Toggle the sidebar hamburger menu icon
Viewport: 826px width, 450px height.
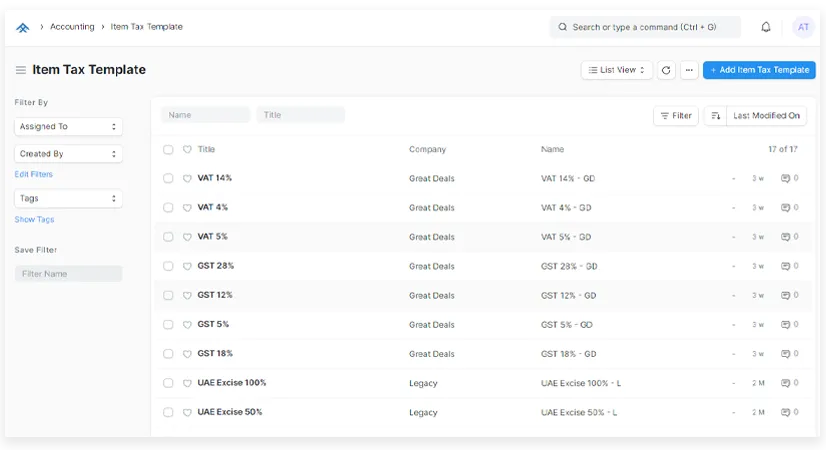[x=20, y=70]
